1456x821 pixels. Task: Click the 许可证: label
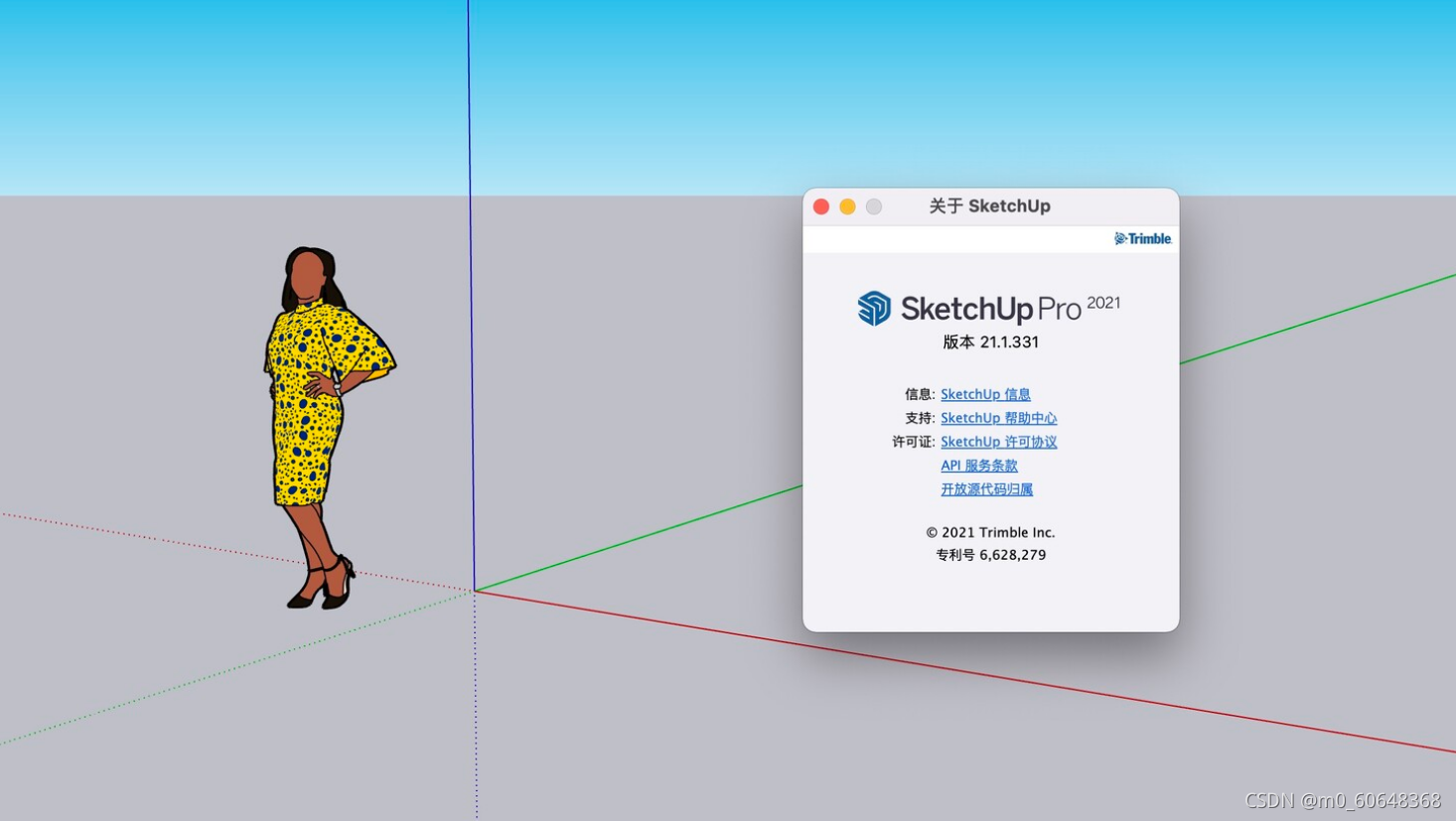(914, 442)
